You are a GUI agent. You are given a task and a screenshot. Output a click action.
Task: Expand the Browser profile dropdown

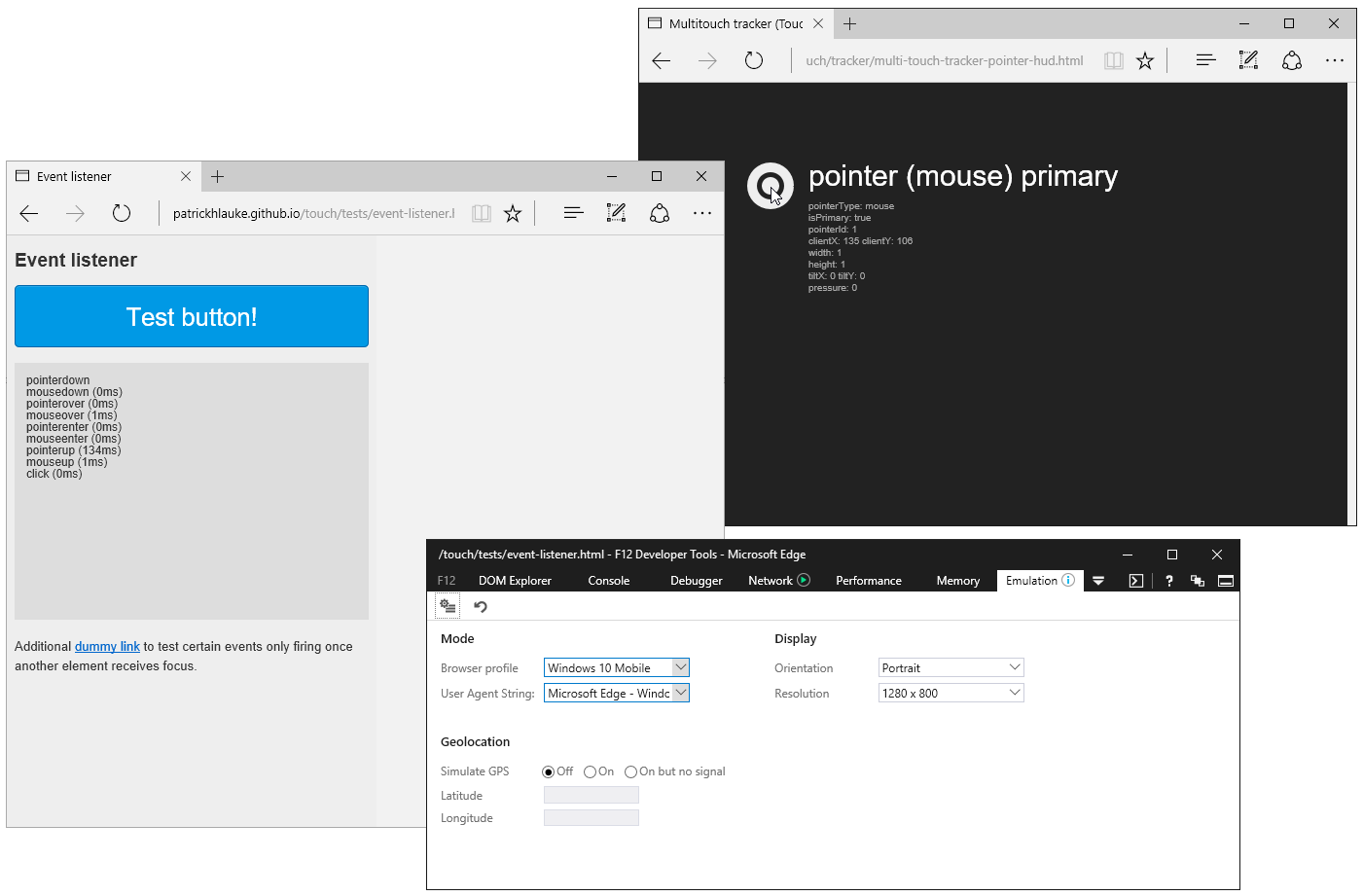[680, 667]
